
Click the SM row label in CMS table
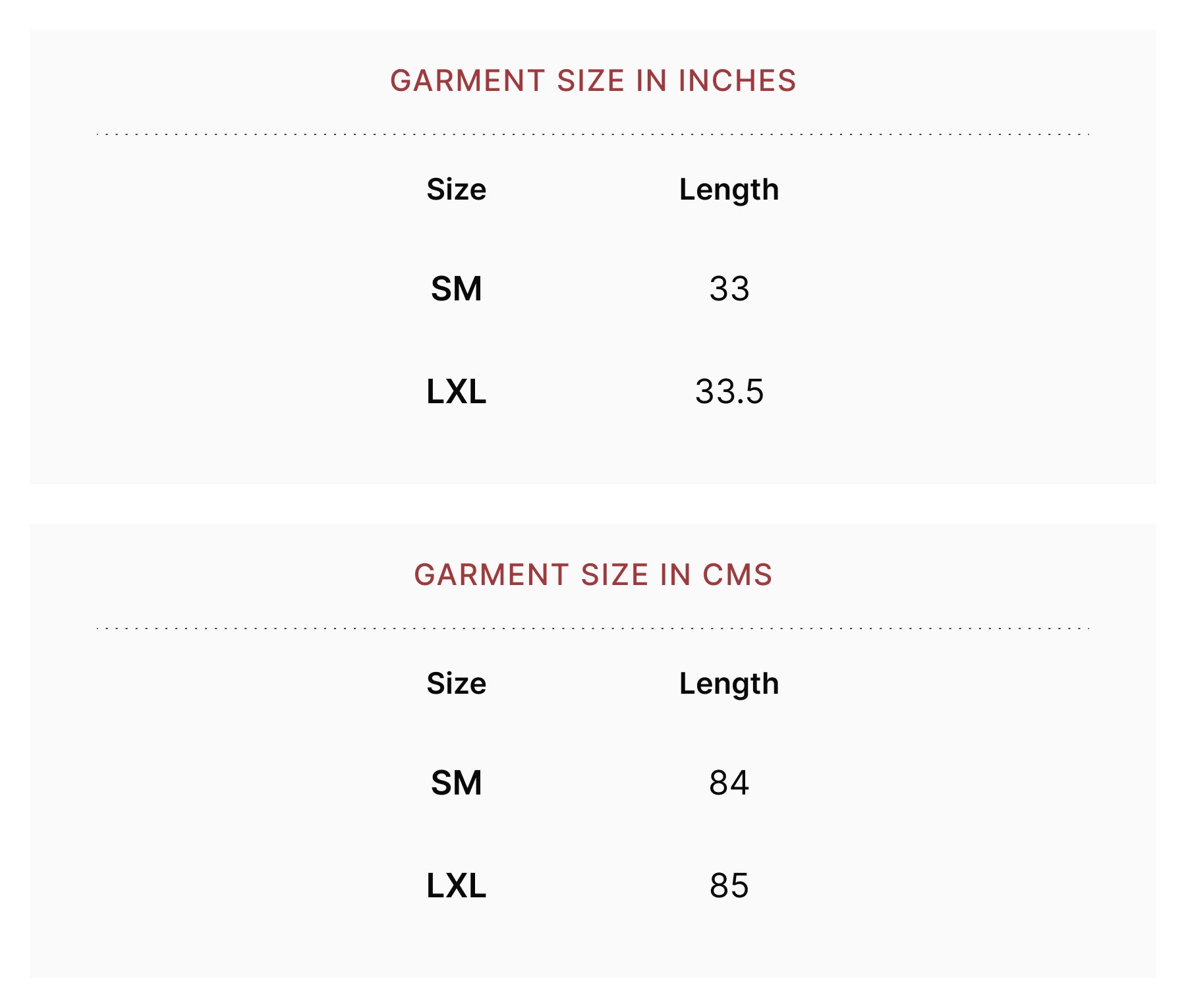click(x=456, y=783)
